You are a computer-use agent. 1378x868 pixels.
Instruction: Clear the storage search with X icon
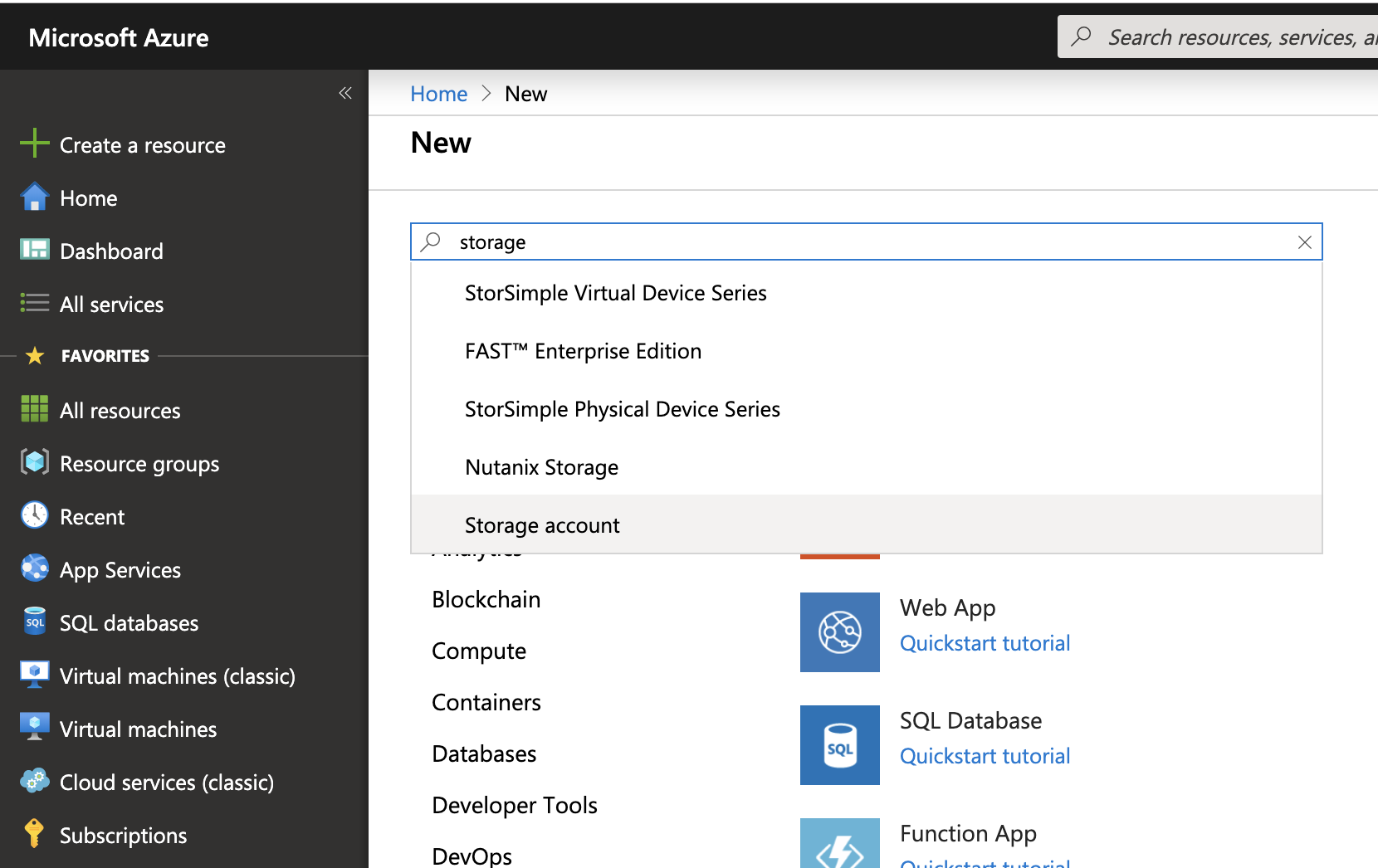1305,242
